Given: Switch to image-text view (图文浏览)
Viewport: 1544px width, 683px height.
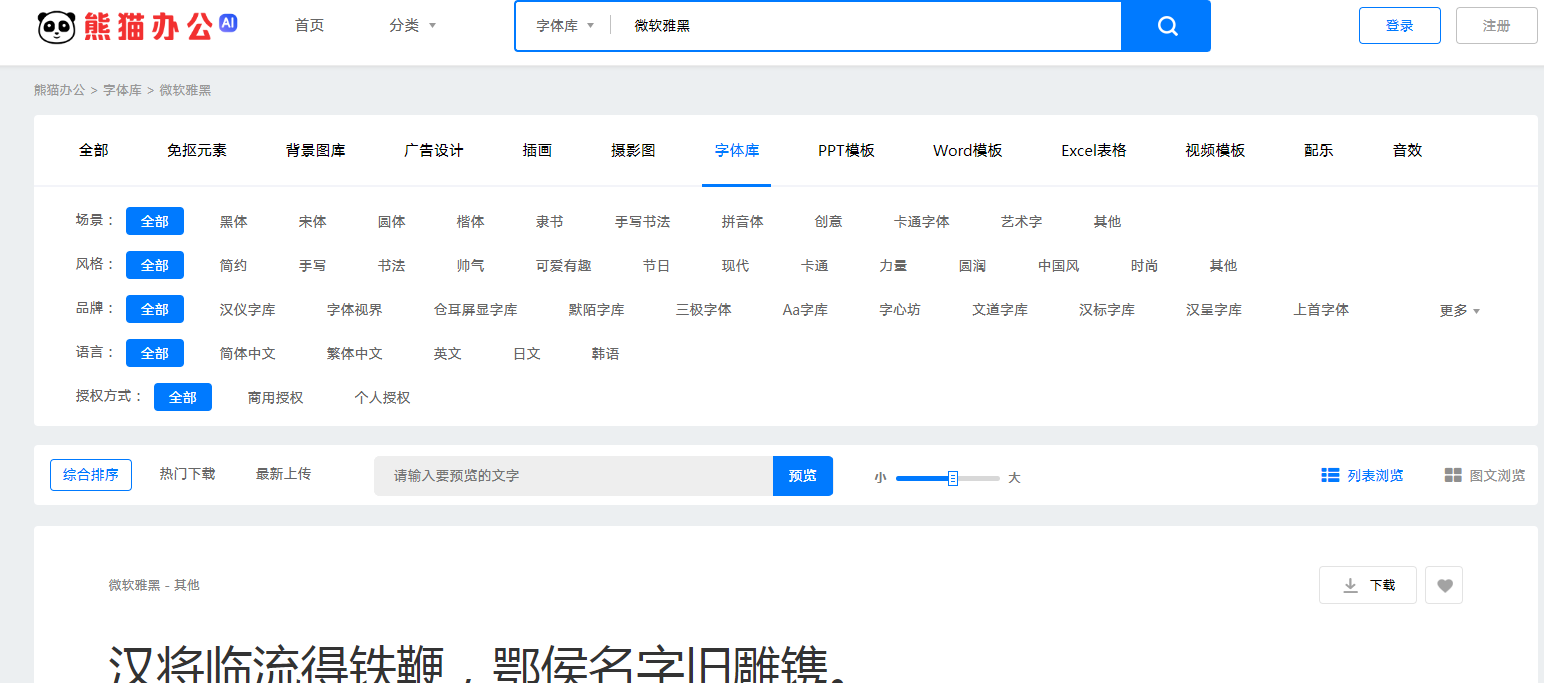Looking at the screenshot, I should 1485,476.
